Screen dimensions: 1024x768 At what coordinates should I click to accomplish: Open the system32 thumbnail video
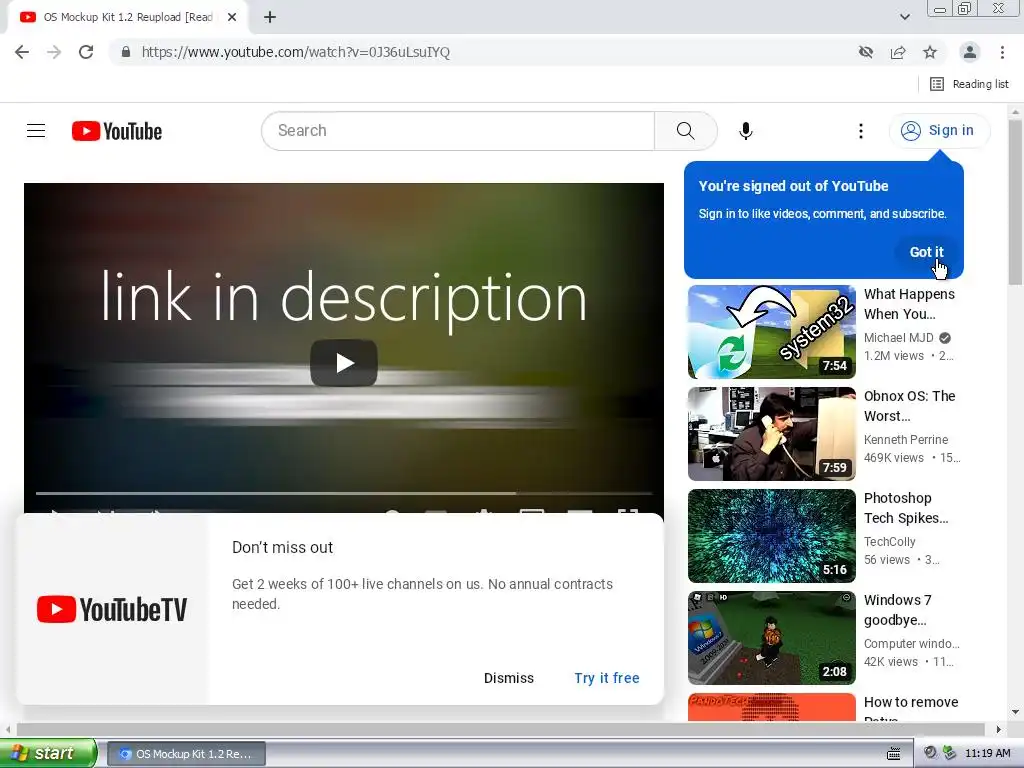click(772, 332)
